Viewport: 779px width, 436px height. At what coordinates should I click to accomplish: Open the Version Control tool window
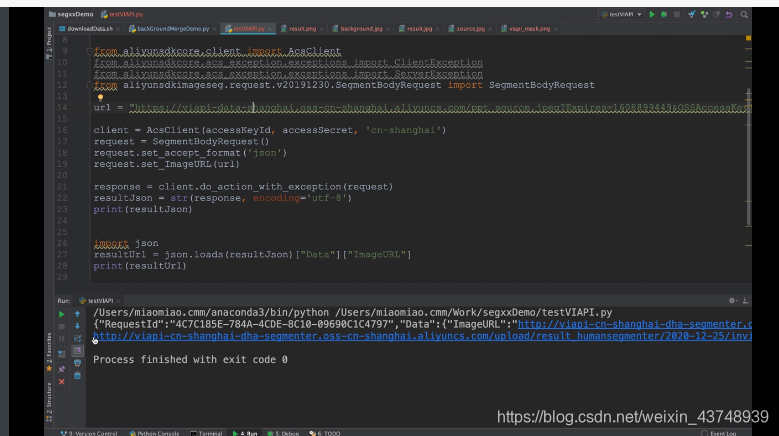coord(89,433)
